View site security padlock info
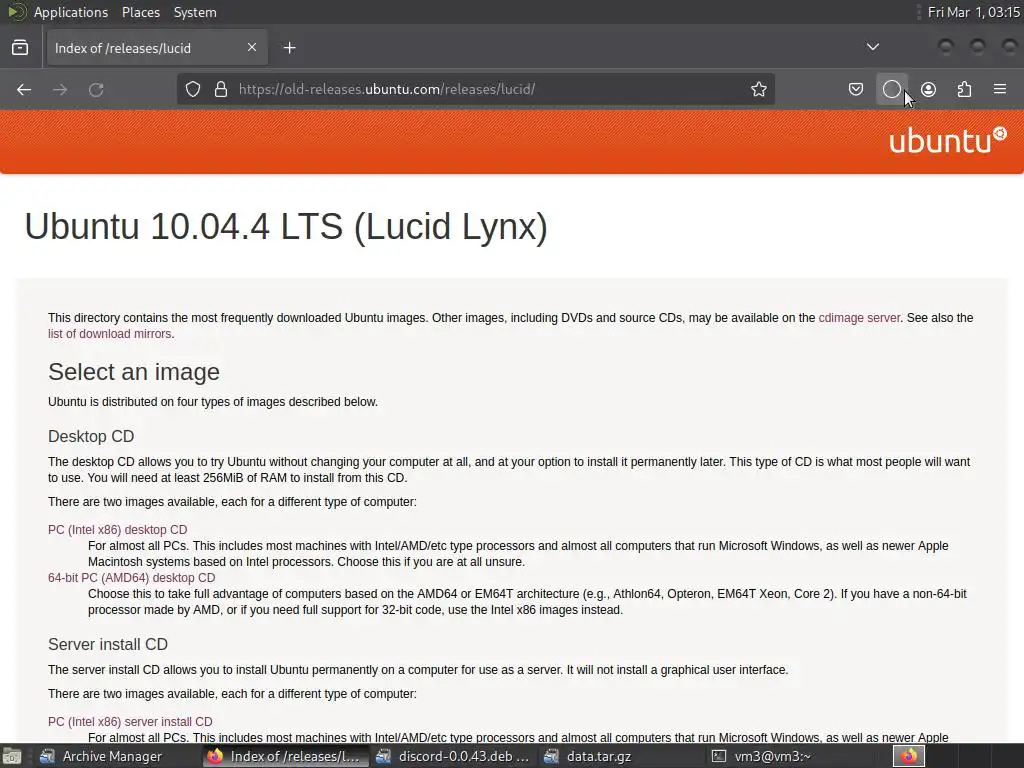The height and width of the screenshot is (768, 1024). 221,89
